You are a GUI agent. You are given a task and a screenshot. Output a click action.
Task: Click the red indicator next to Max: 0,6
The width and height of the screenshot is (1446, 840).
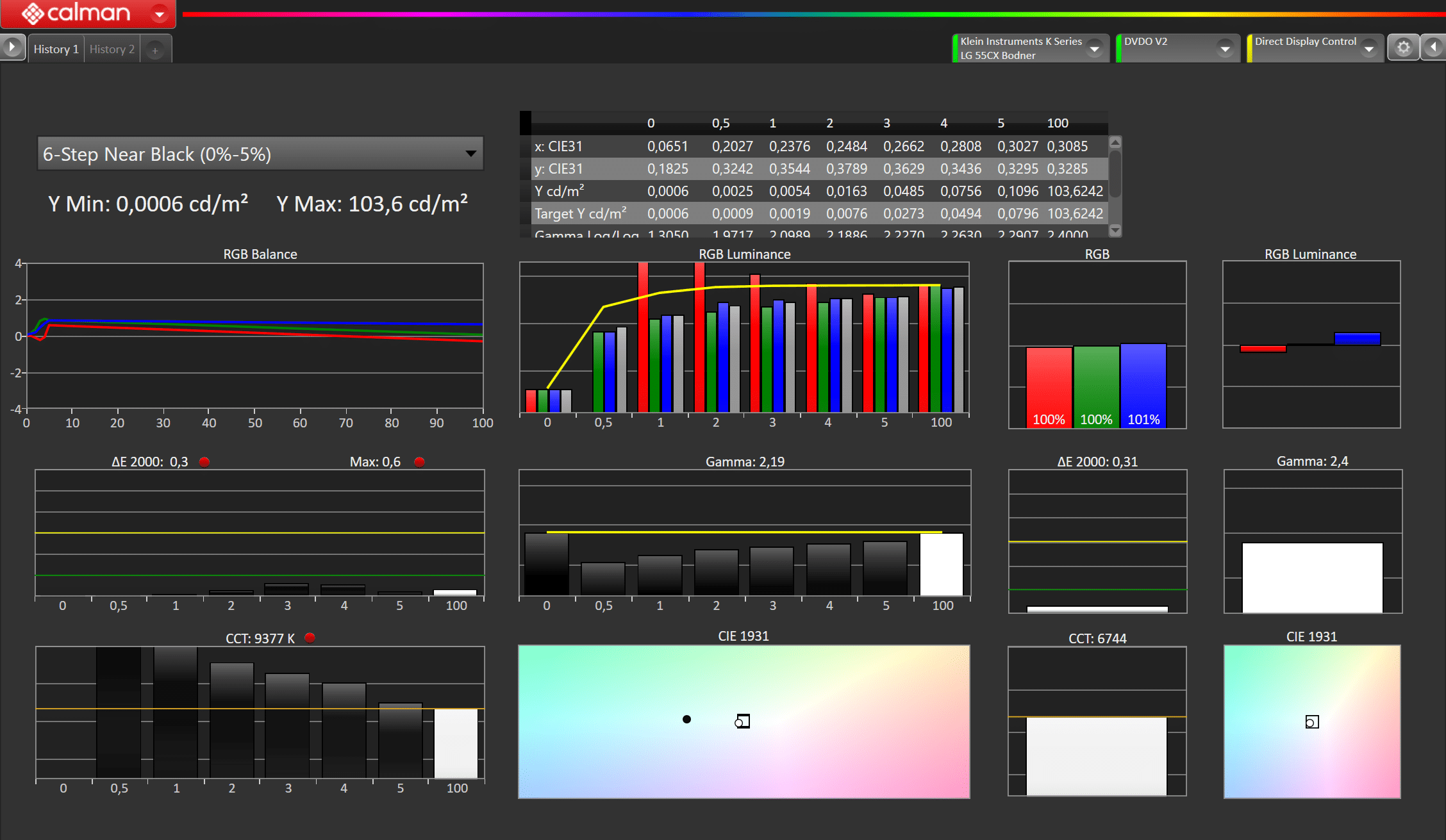419,462
